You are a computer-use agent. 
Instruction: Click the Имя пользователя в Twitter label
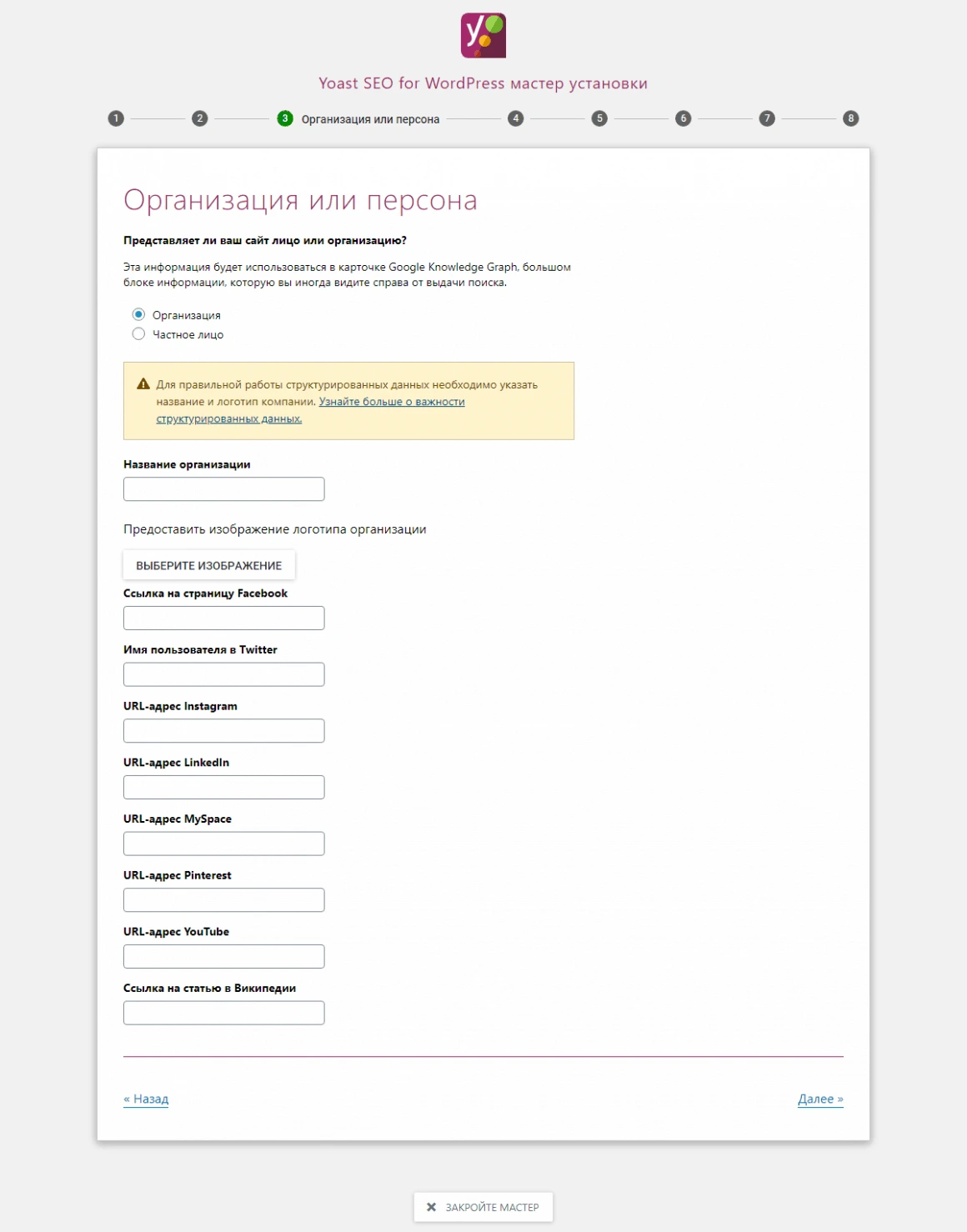coord(200,649)
